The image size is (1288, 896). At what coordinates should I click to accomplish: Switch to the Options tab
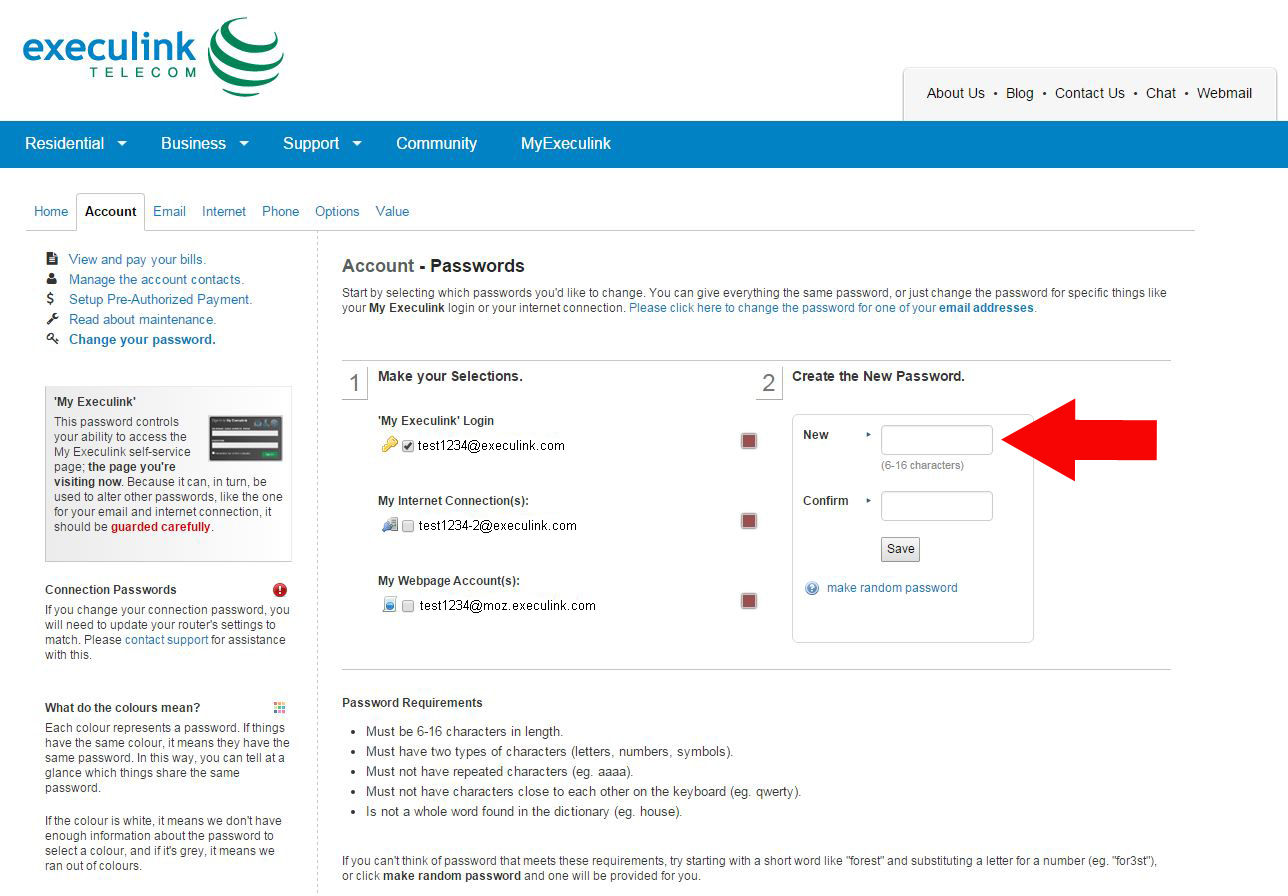point(337,211)
